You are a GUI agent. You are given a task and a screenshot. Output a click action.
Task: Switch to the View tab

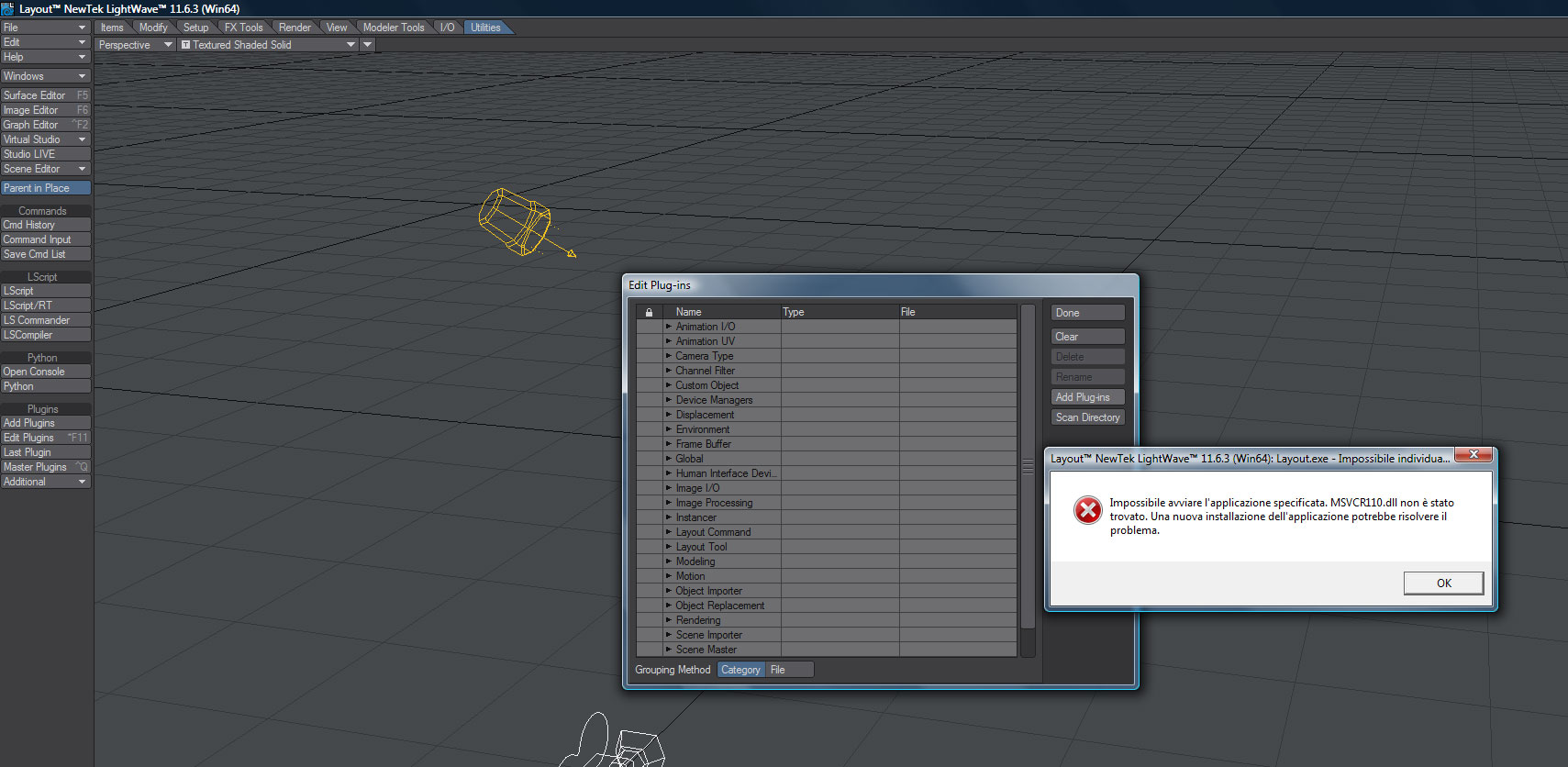[337, 28]
